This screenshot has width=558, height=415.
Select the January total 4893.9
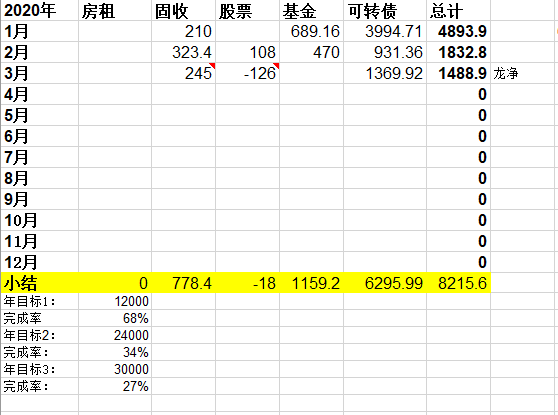(458, 31)
